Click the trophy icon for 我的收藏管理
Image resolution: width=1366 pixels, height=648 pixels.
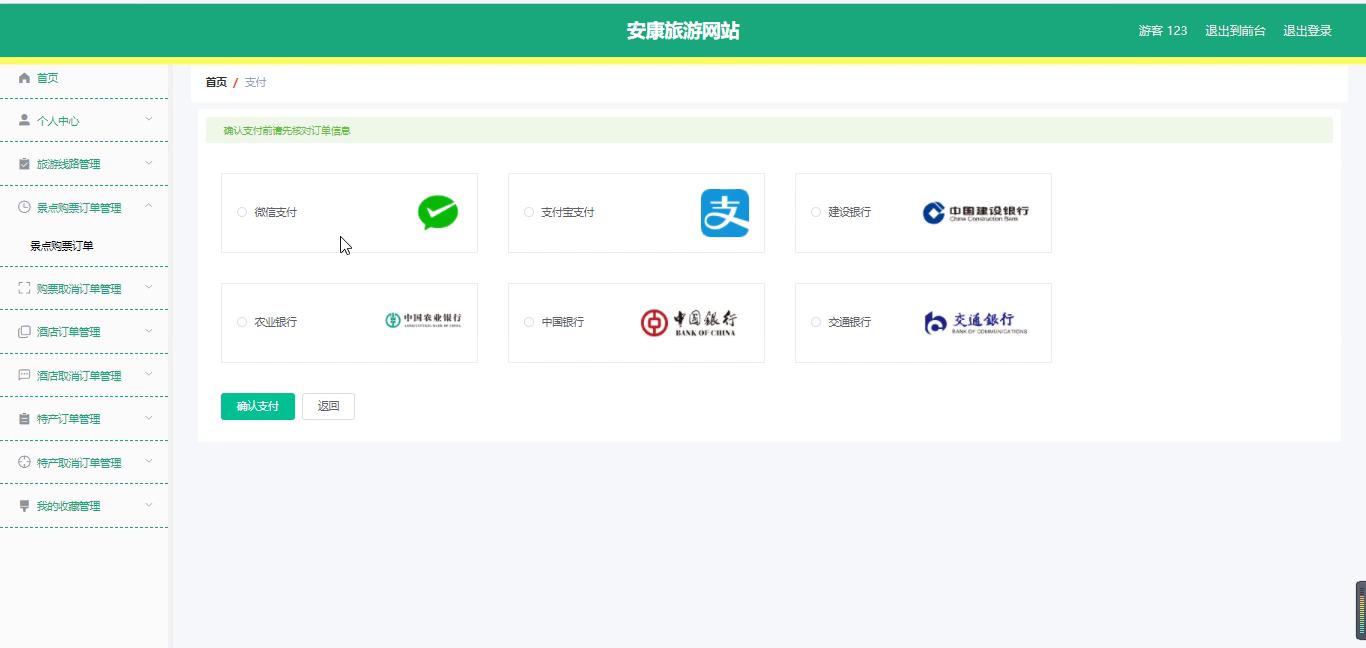point(25,506)
